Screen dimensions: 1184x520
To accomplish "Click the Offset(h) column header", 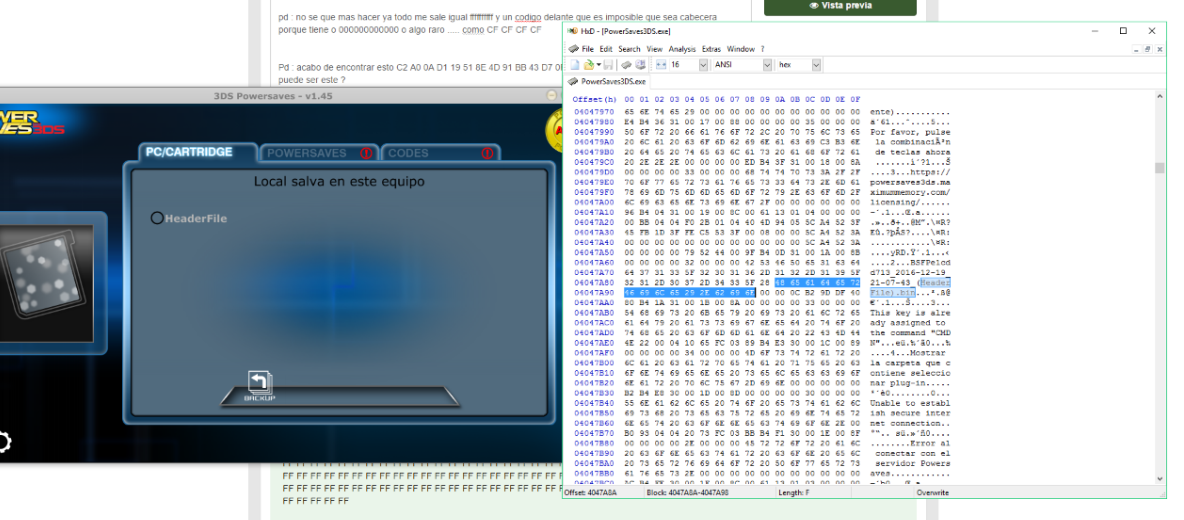I will point(594,100).
